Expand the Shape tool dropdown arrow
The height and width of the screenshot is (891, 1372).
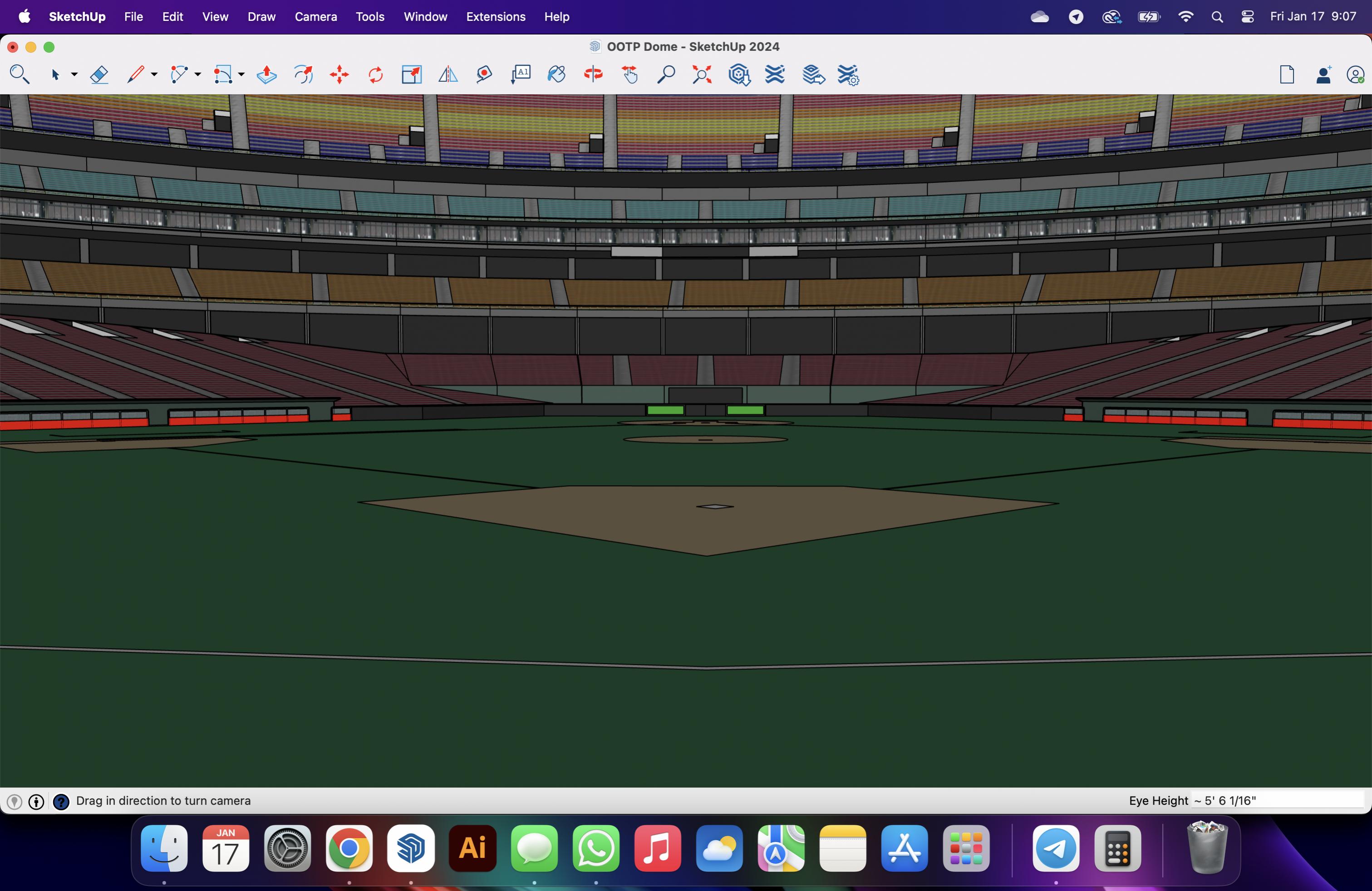pos(241,75)
